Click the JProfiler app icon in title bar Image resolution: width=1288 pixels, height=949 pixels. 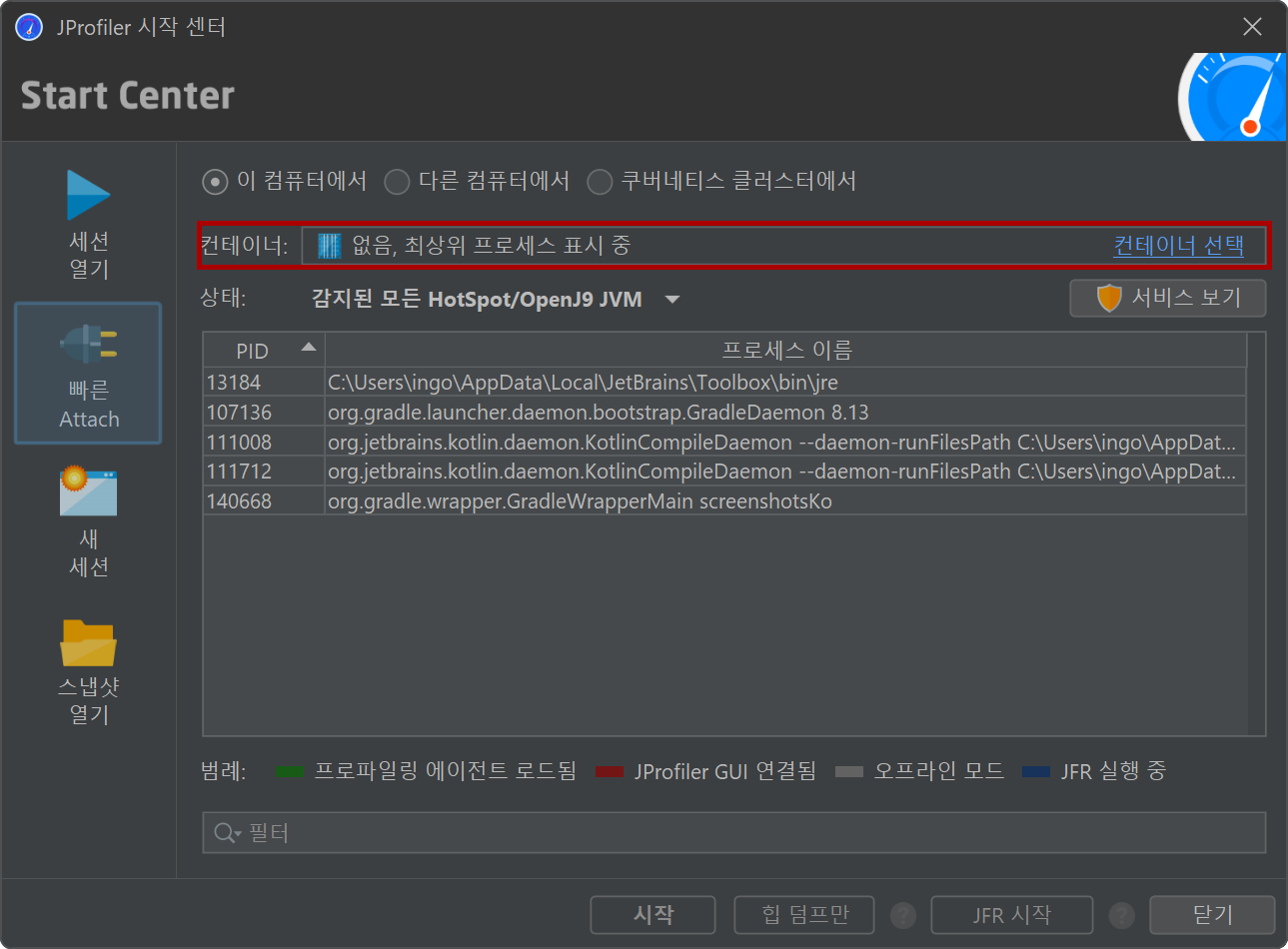29,27
